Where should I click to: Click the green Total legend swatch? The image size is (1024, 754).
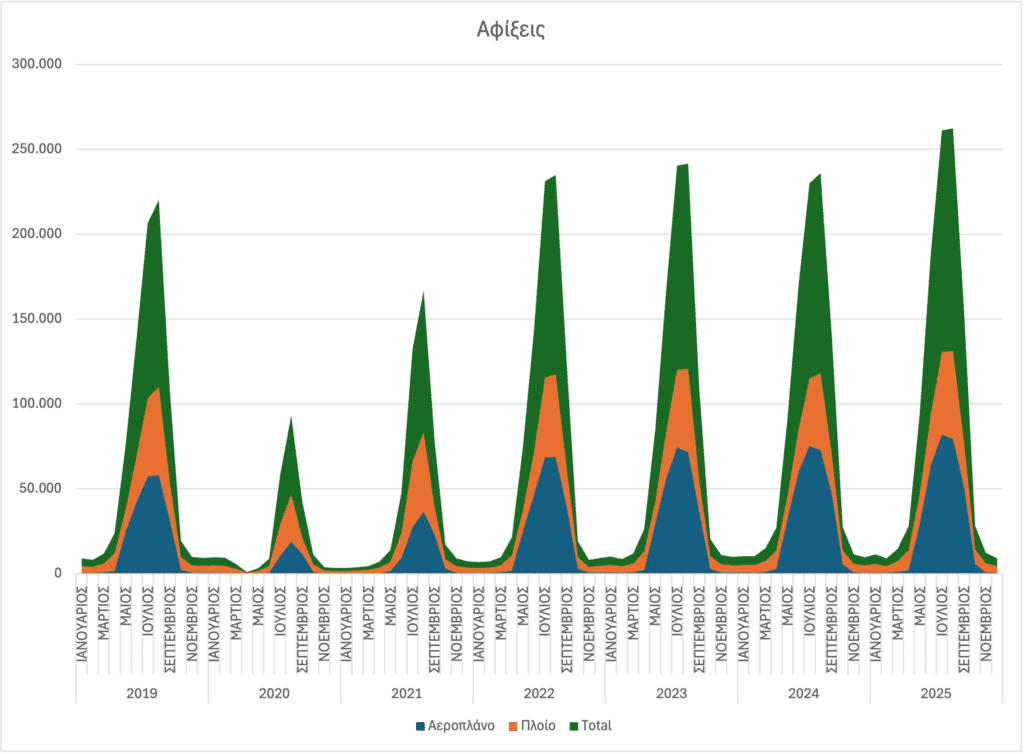pyautogui.click(x=573, y=725)
